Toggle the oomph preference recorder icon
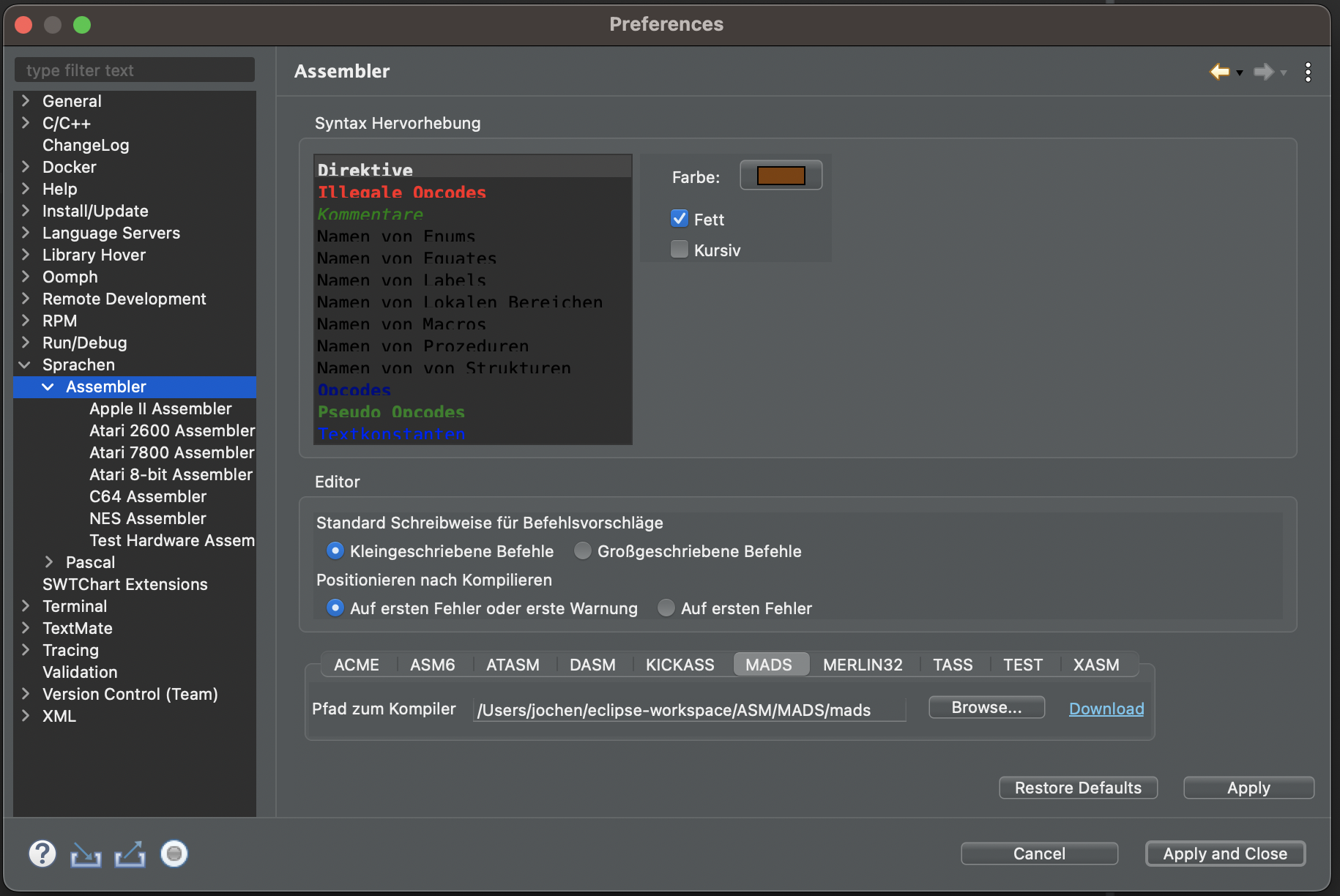Image resolution: width=1340 pixels, height=896 pixels. click(x=174, y=854)
